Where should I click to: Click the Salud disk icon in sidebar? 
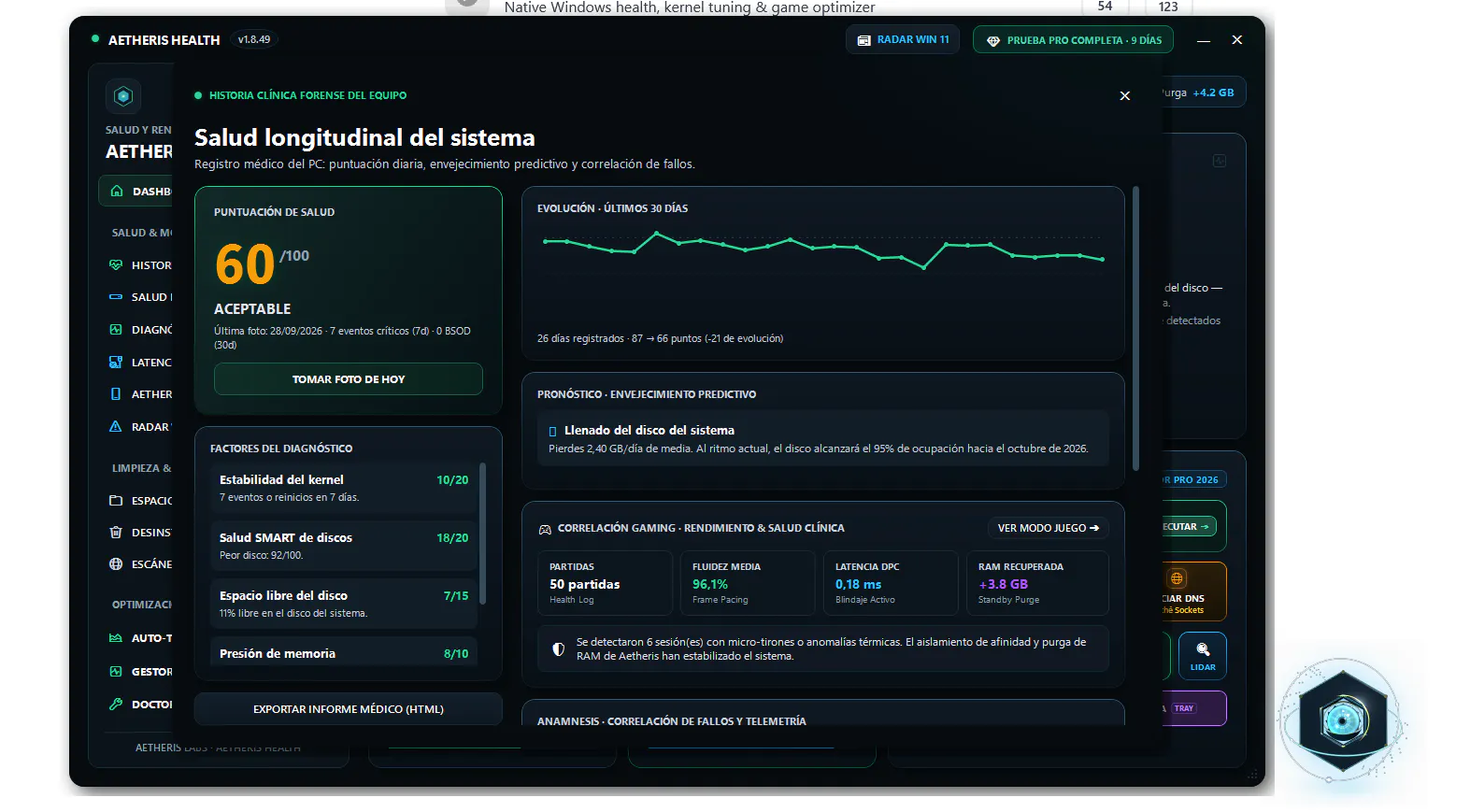116,297
